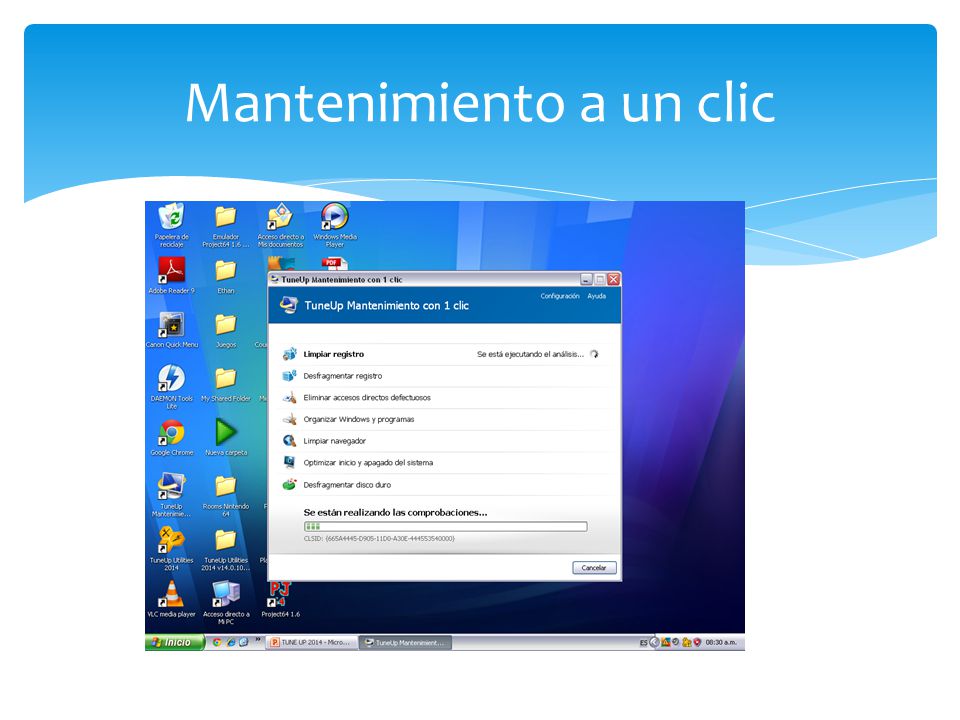Open Ayuda link in TuneUp header
Screen dimensions: 960x720
[x=596, y=296]
